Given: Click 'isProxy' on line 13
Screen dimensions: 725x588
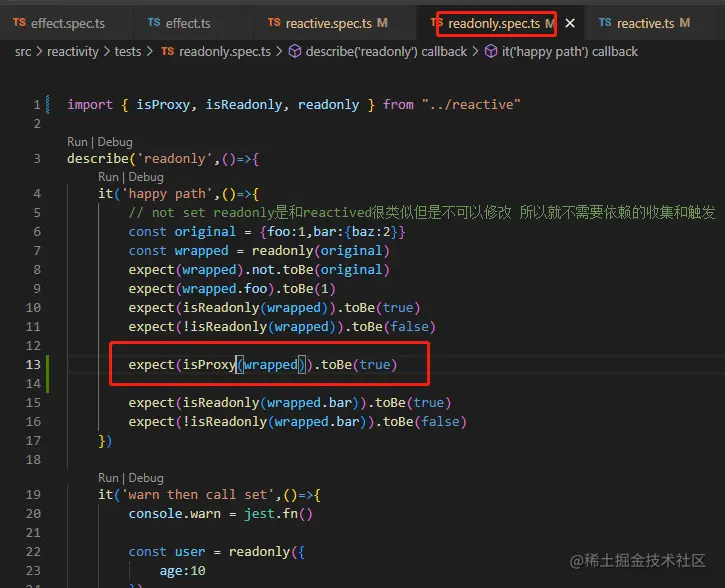Looking at the screenshot, I should click(x=209, y=365).
